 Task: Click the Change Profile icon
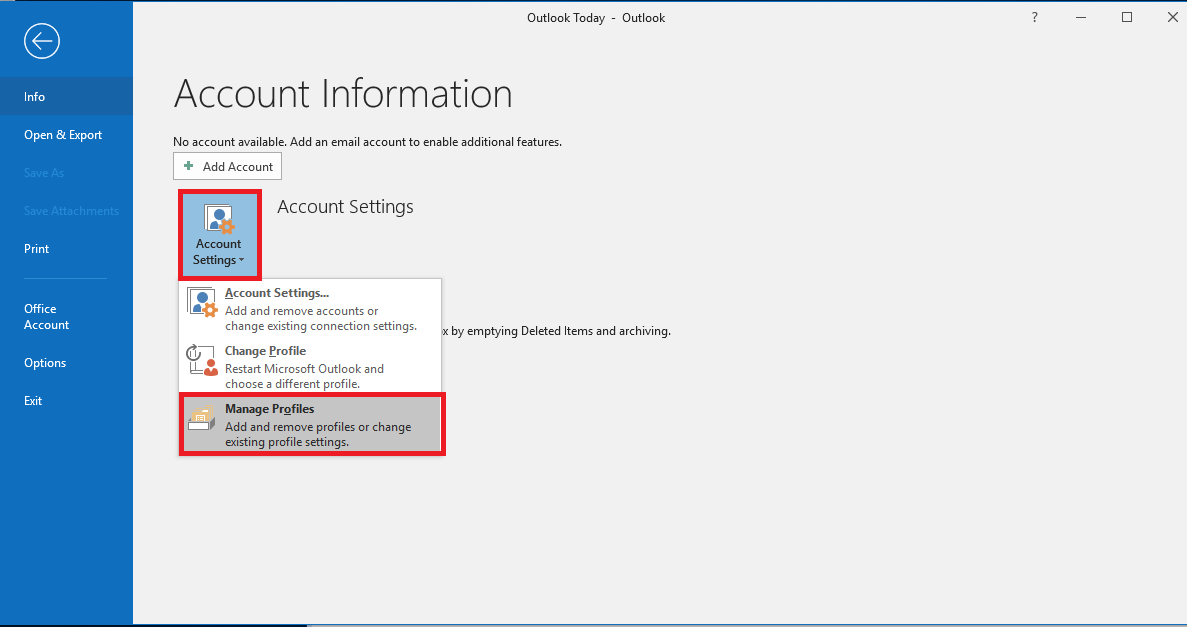[x=202, y=360]
